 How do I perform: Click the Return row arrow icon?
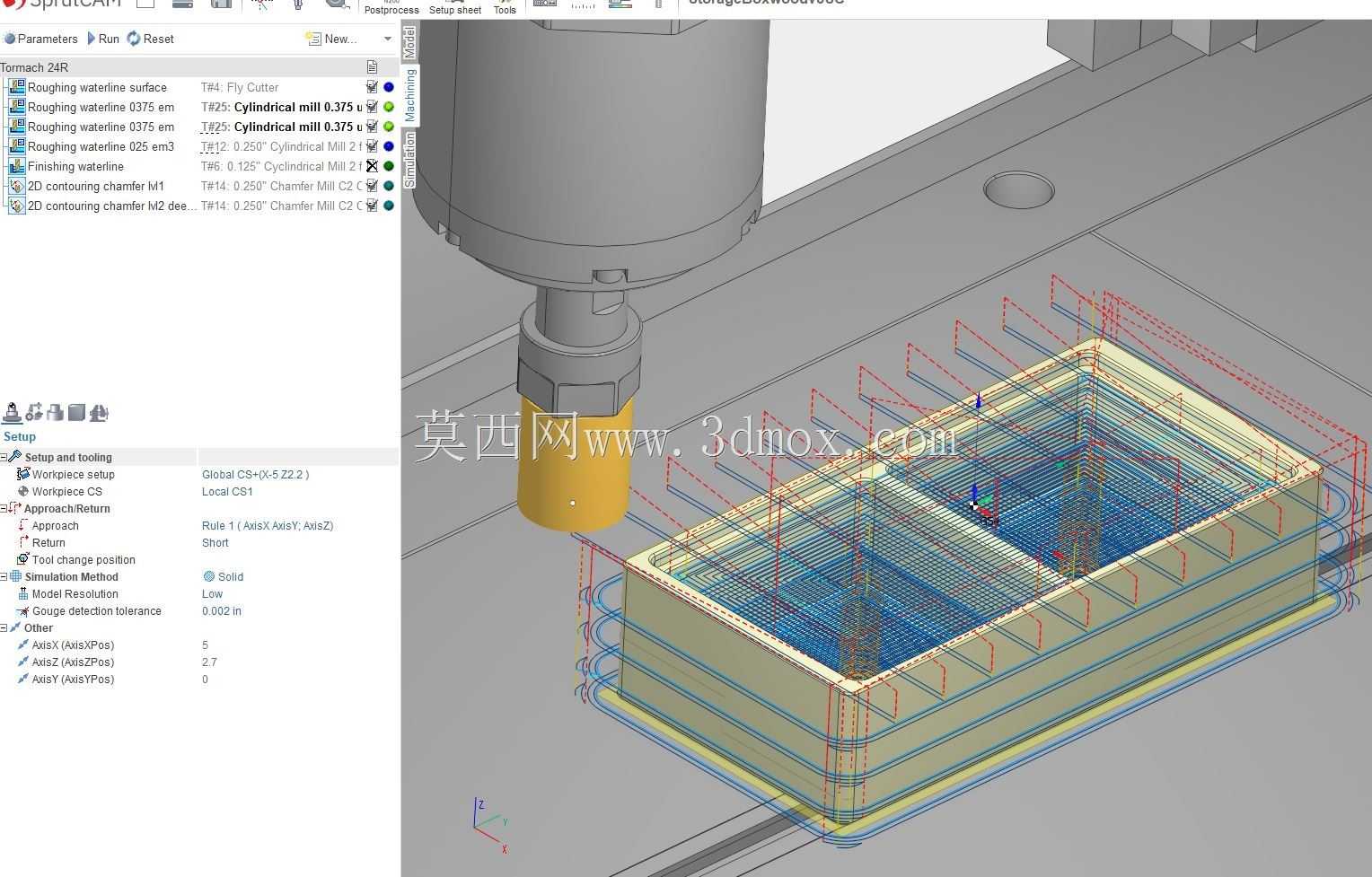pos(23,542)
